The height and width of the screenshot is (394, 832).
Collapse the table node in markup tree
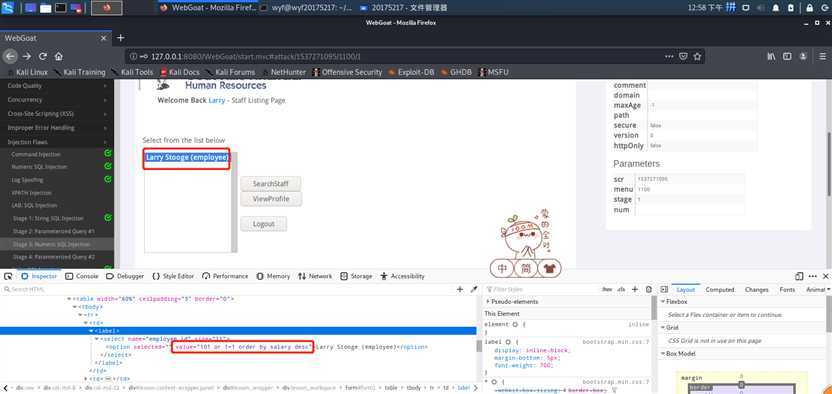point(69,299)
